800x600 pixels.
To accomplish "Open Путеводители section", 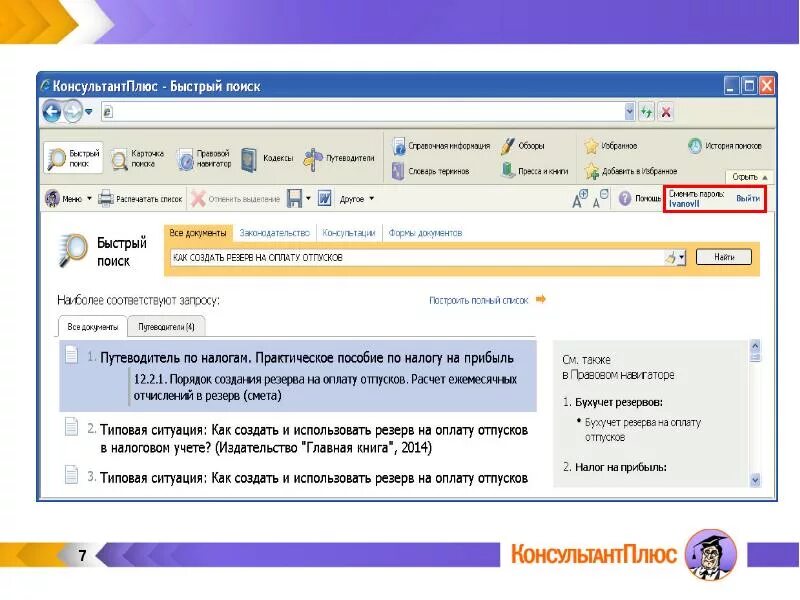I will [x=339, y=159].
